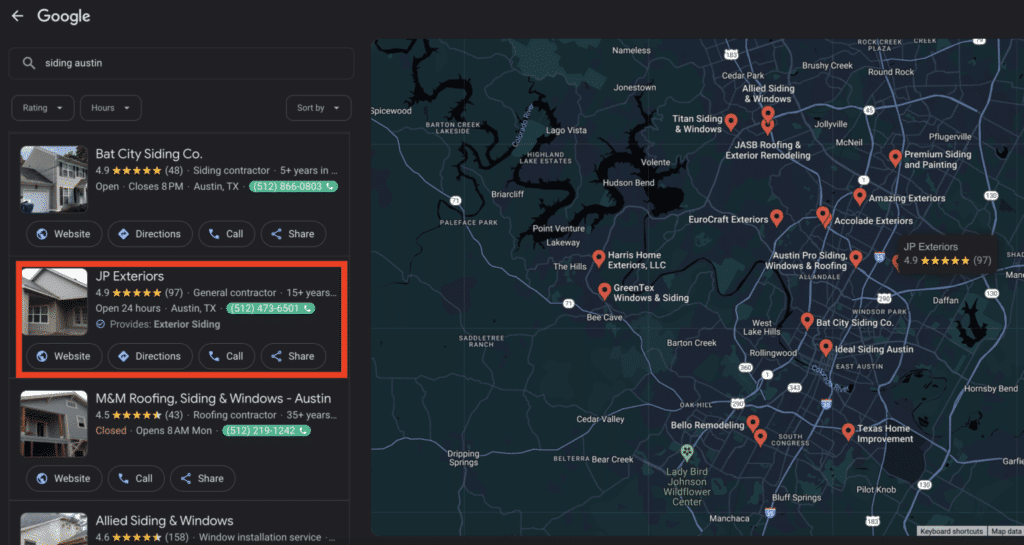Click Lady Bird Johnson Wildflower Center marker
The image size is (1024, 545).
(686, 452)
